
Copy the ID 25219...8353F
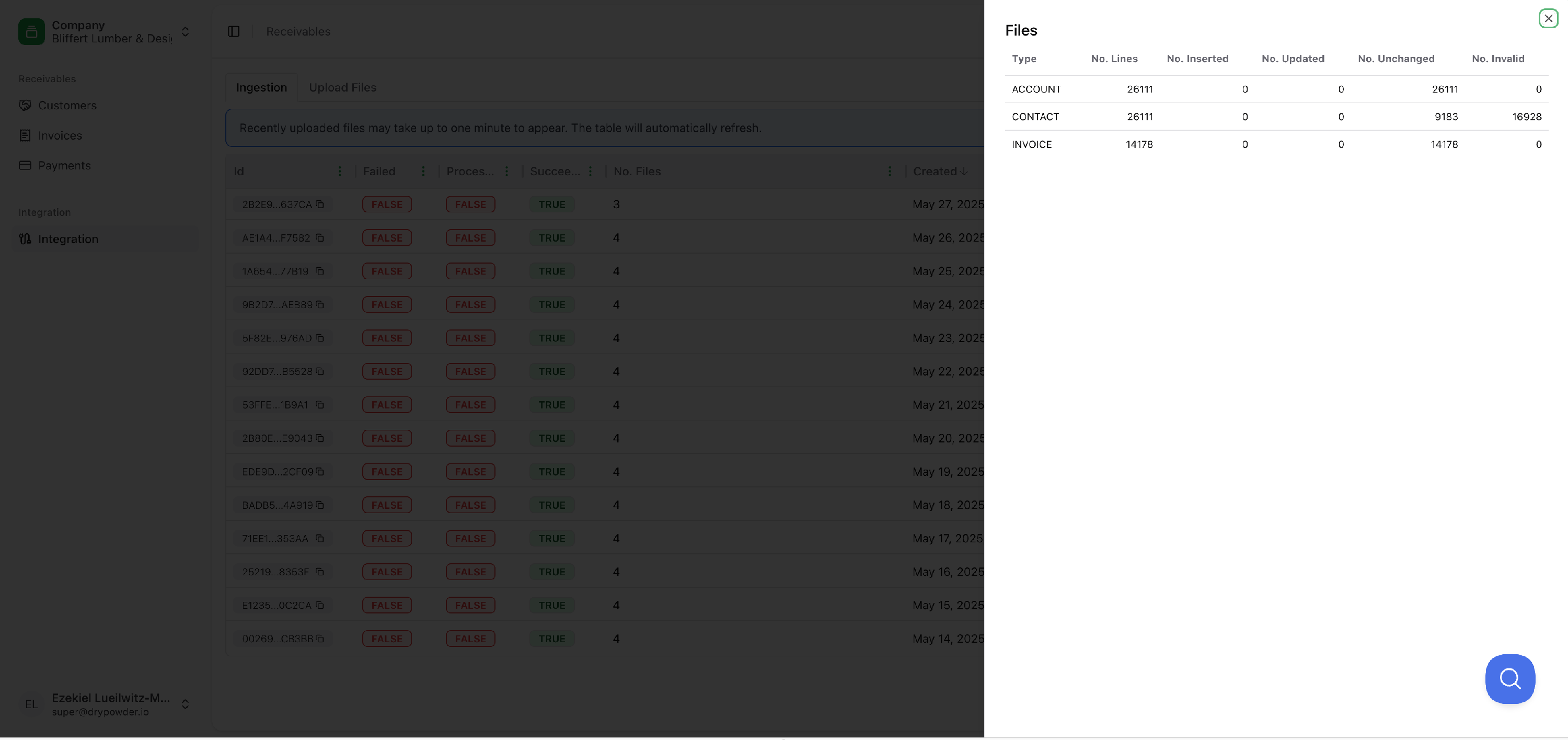[320, 572]
